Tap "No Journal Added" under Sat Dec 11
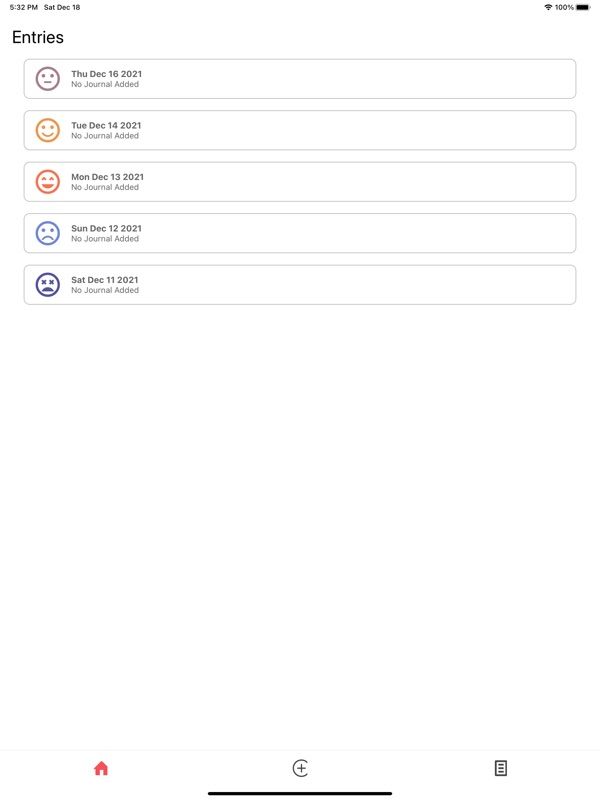The height and width of the screenshot is (800, 600). pos(105,291)
